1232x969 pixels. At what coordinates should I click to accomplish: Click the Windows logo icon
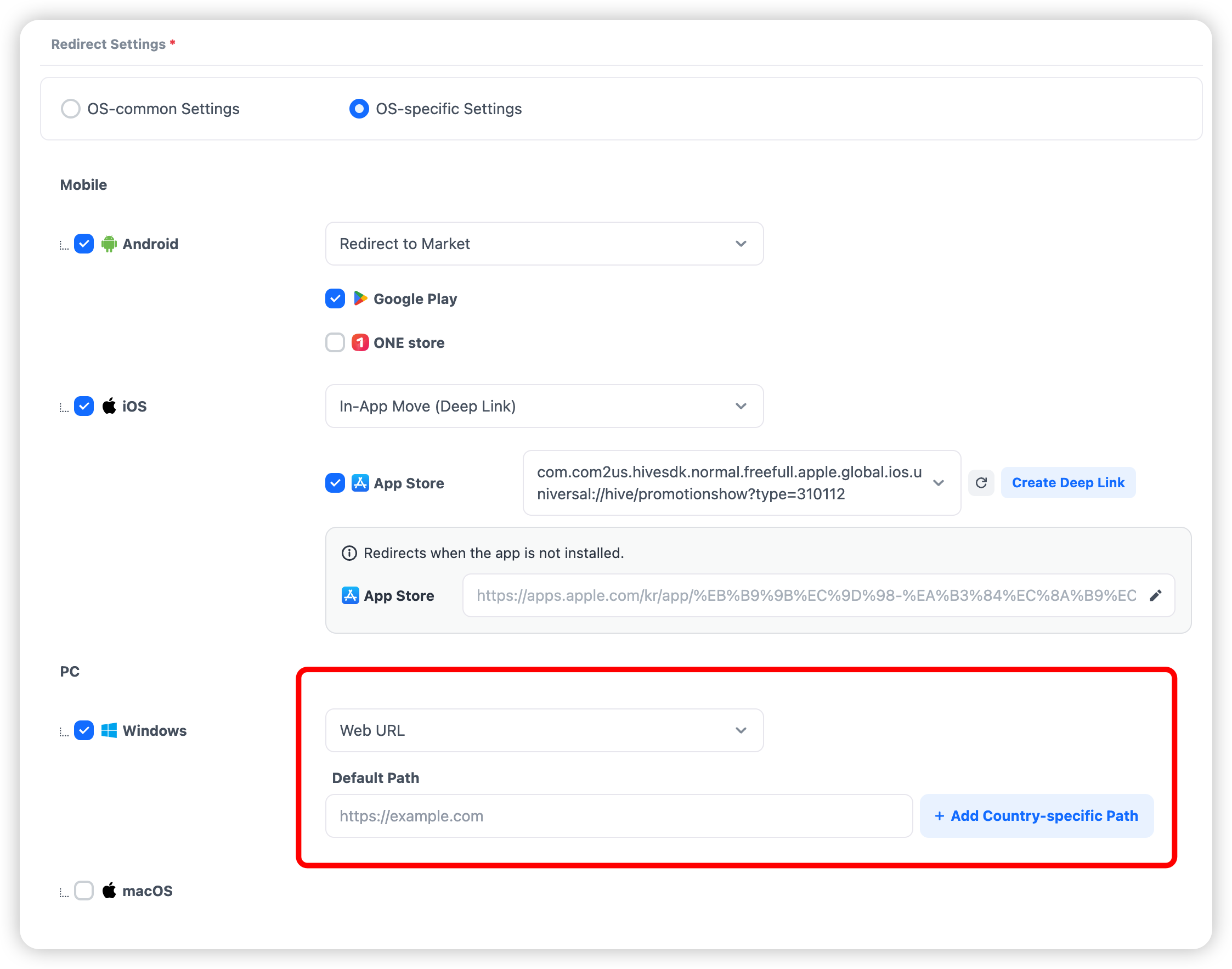click(x=109, y=730)
